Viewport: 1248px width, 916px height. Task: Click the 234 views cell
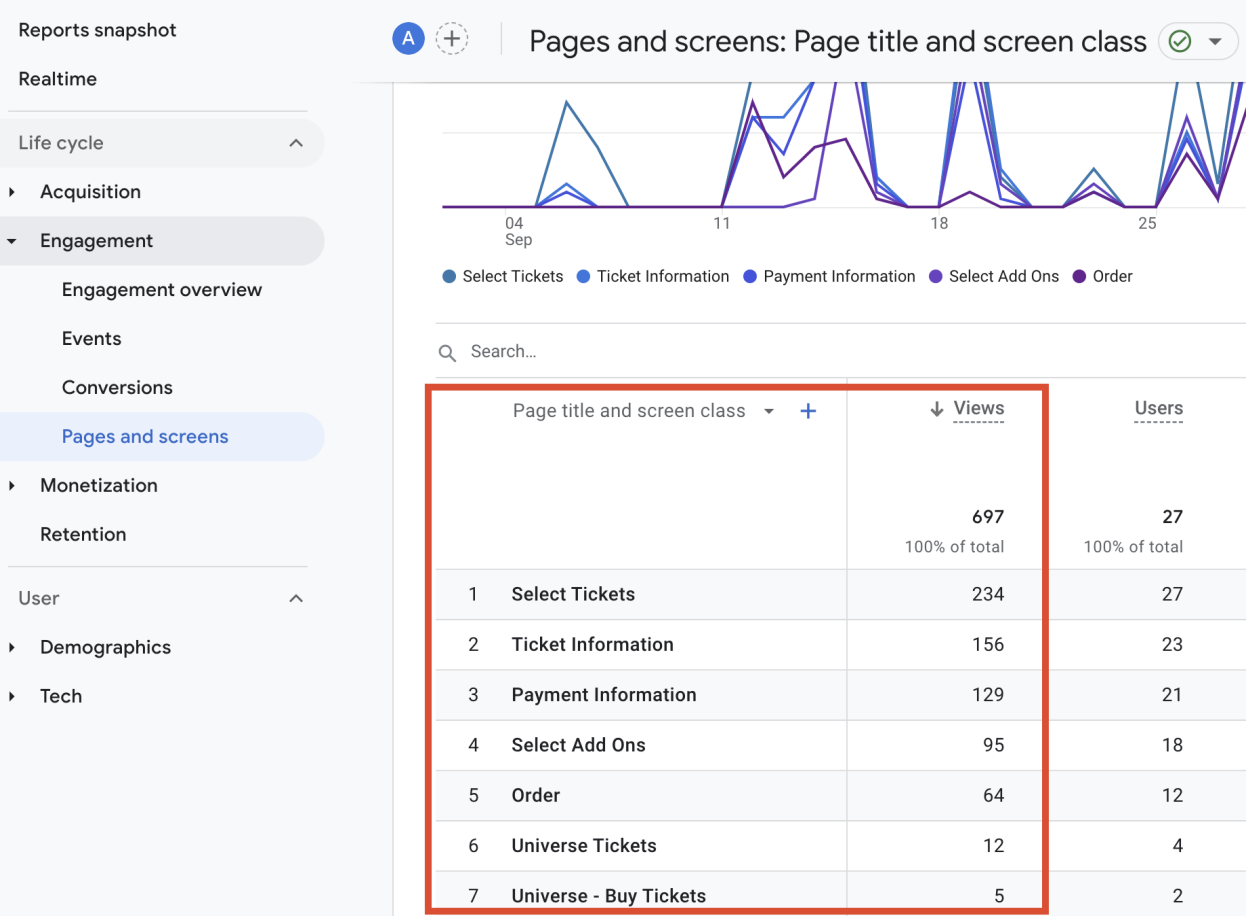pos(988,594)
